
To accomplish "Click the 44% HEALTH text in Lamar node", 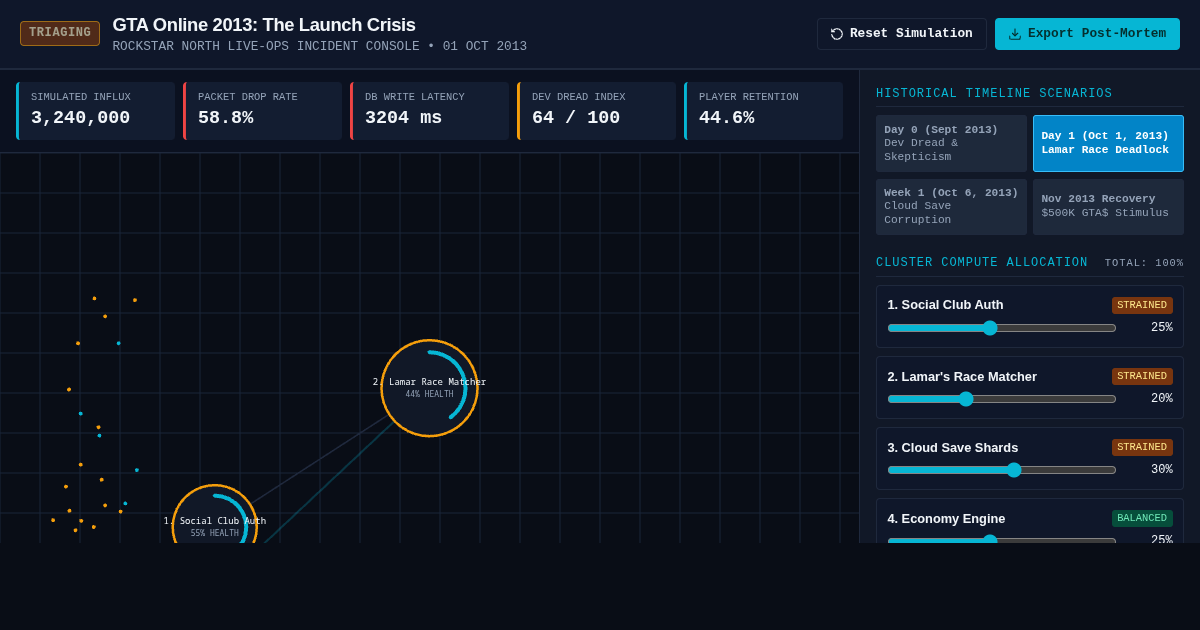I will [x=429, y=394].
